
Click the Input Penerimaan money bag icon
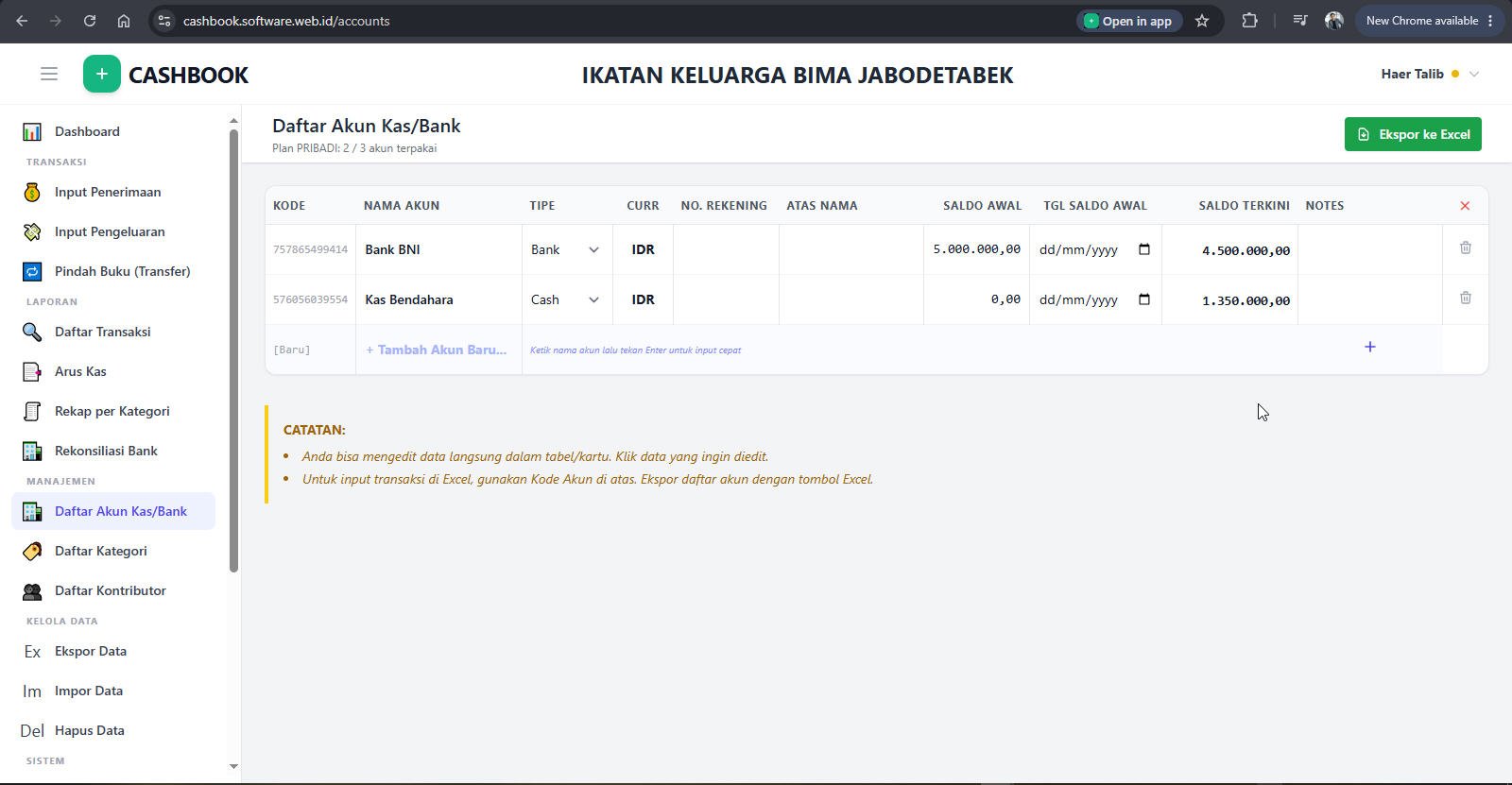coord(32,192)
